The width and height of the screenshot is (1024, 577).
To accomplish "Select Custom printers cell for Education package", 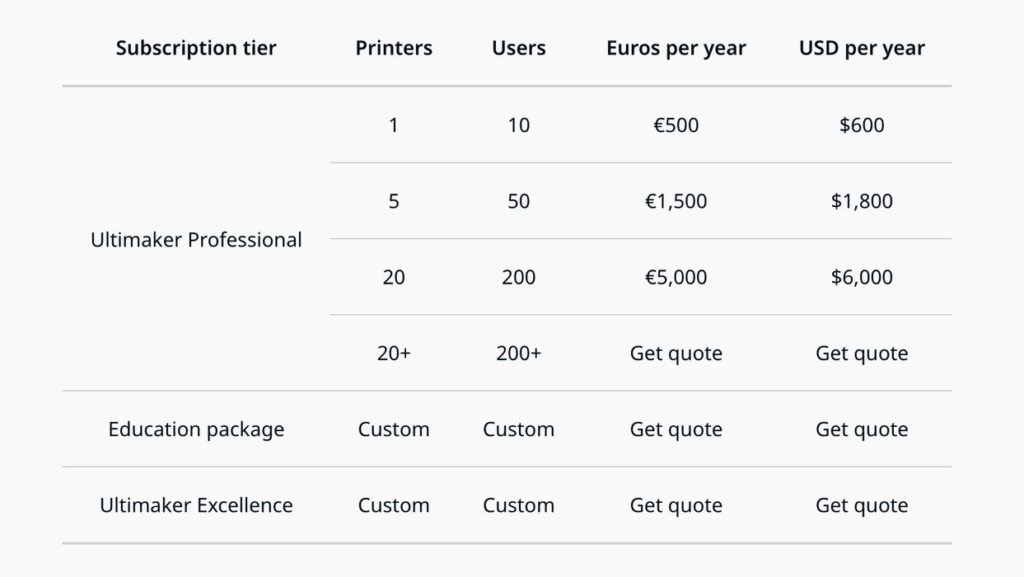I will click(394, 429).
